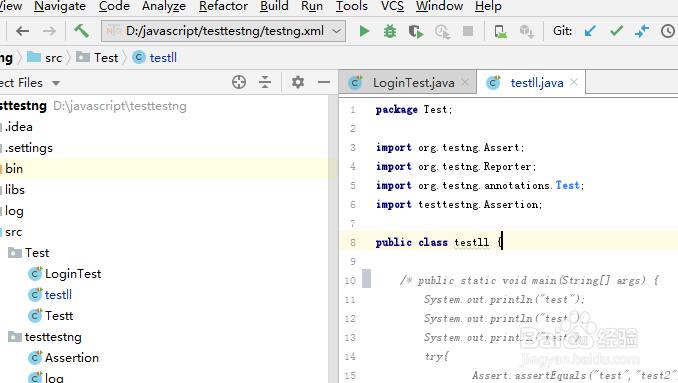Open the Run menu
Viewport: 678px width, 383px height.
point(312,6)
